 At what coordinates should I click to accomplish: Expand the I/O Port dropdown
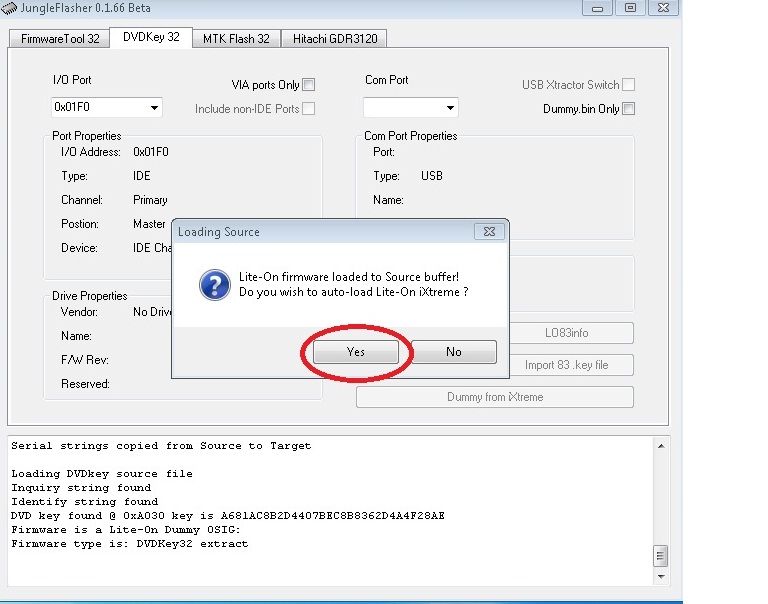pos(154,108)
